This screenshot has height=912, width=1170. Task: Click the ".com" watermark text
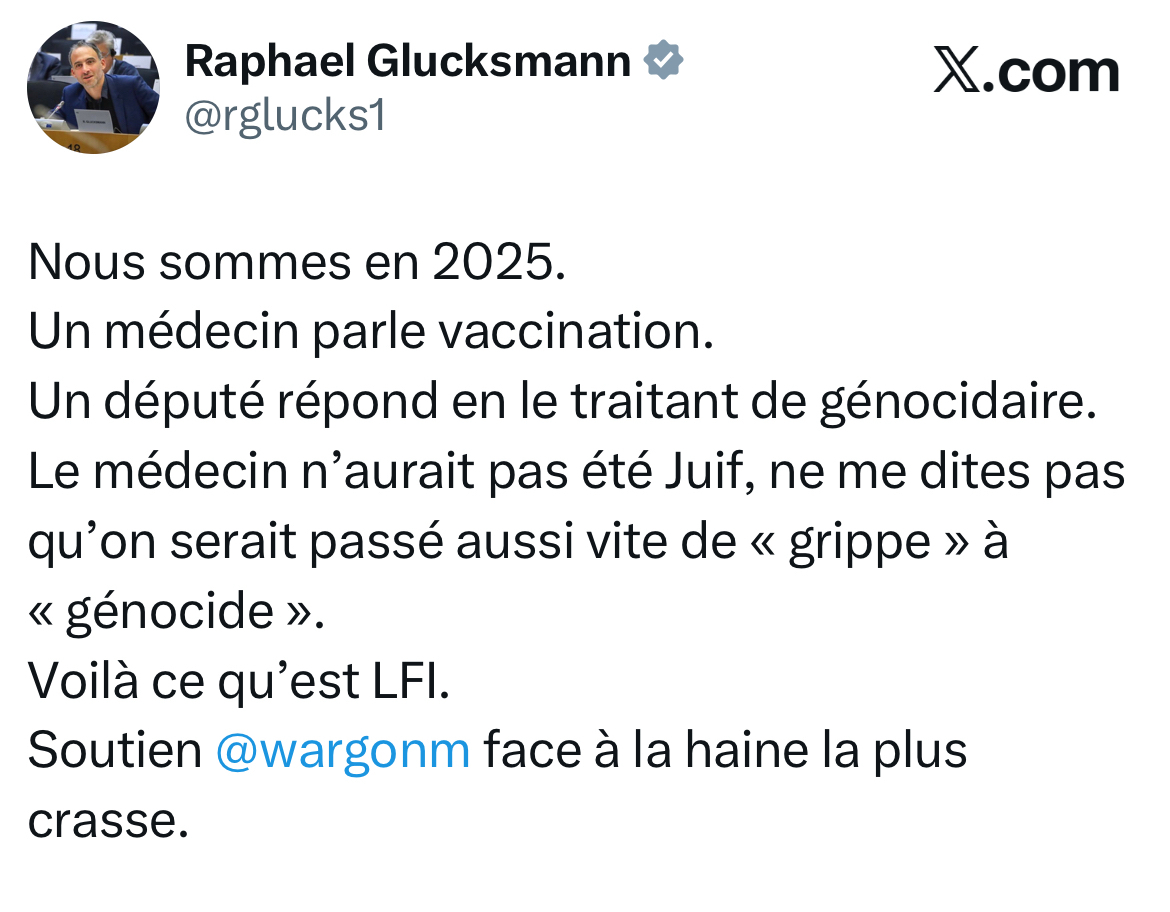[x=1052, y=72]
